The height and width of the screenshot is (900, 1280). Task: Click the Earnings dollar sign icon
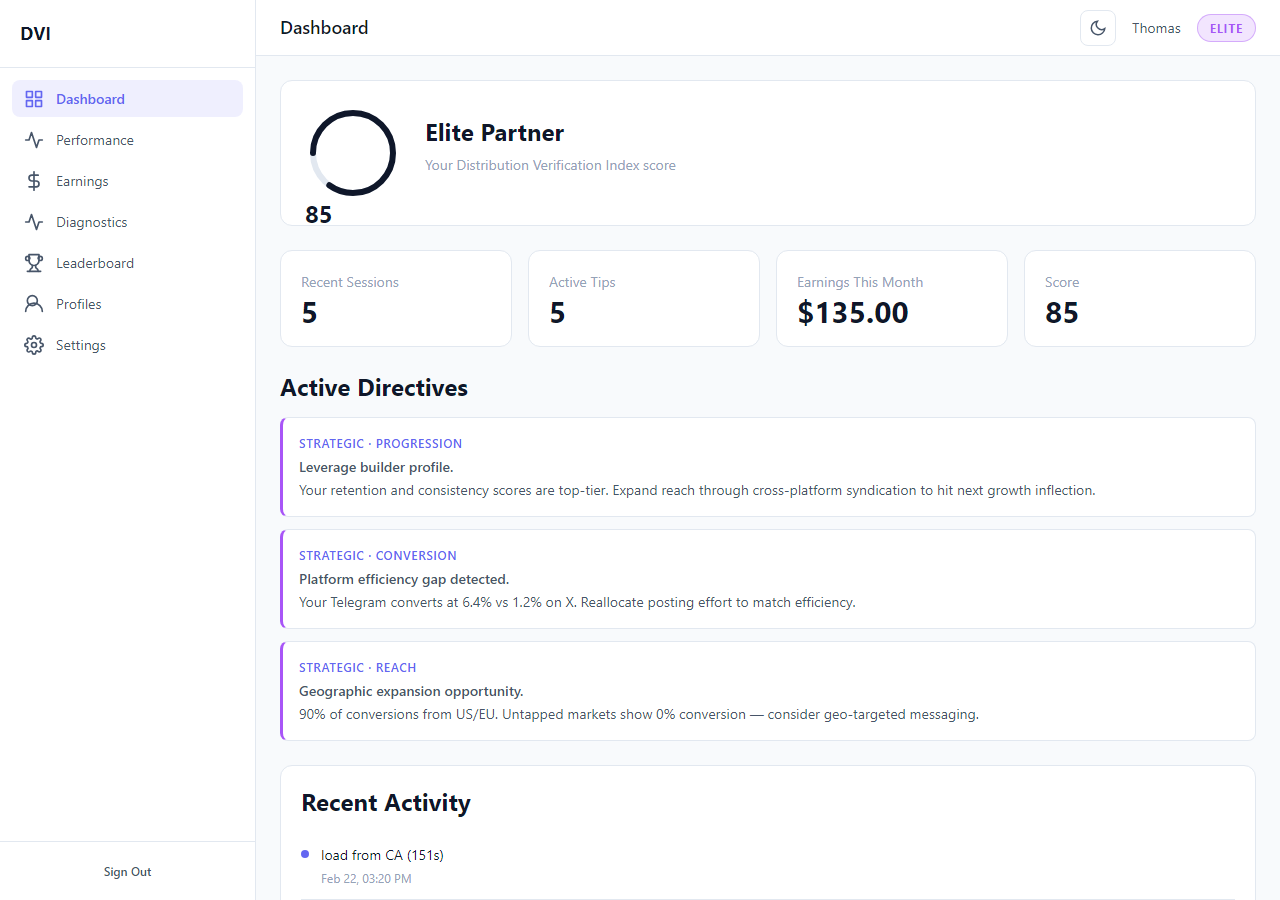[x=34, y=181]
